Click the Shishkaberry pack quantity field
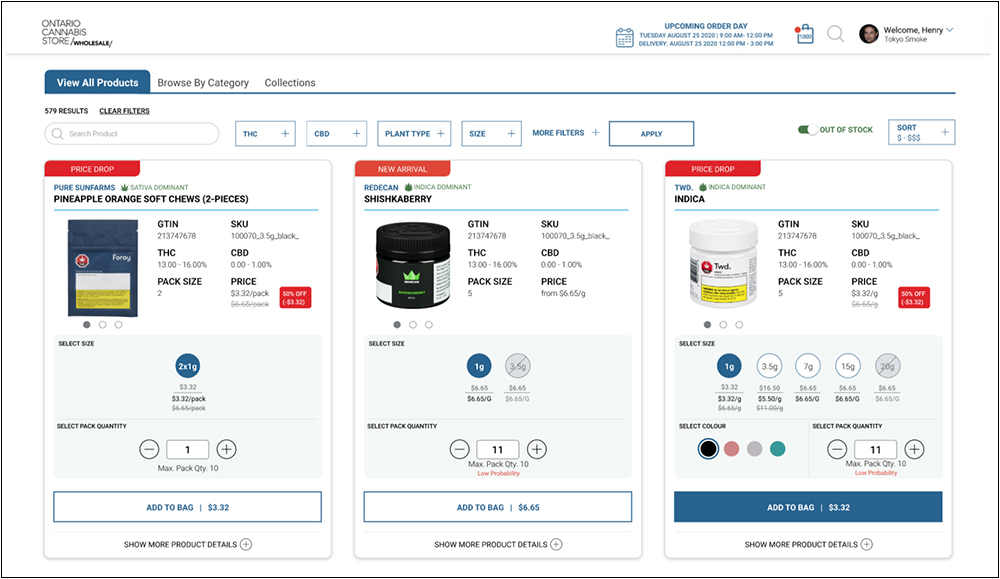 497,450
